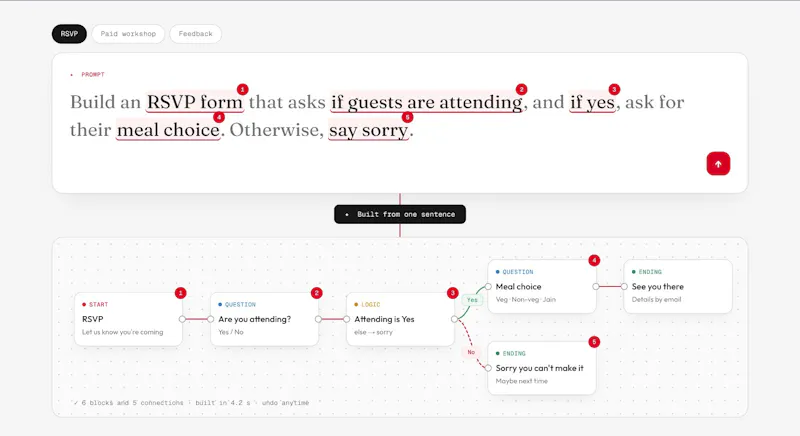Click input connector of "Attending is Yes" block
The width and height of the screenshot is (800, 436).
point(346,319)
